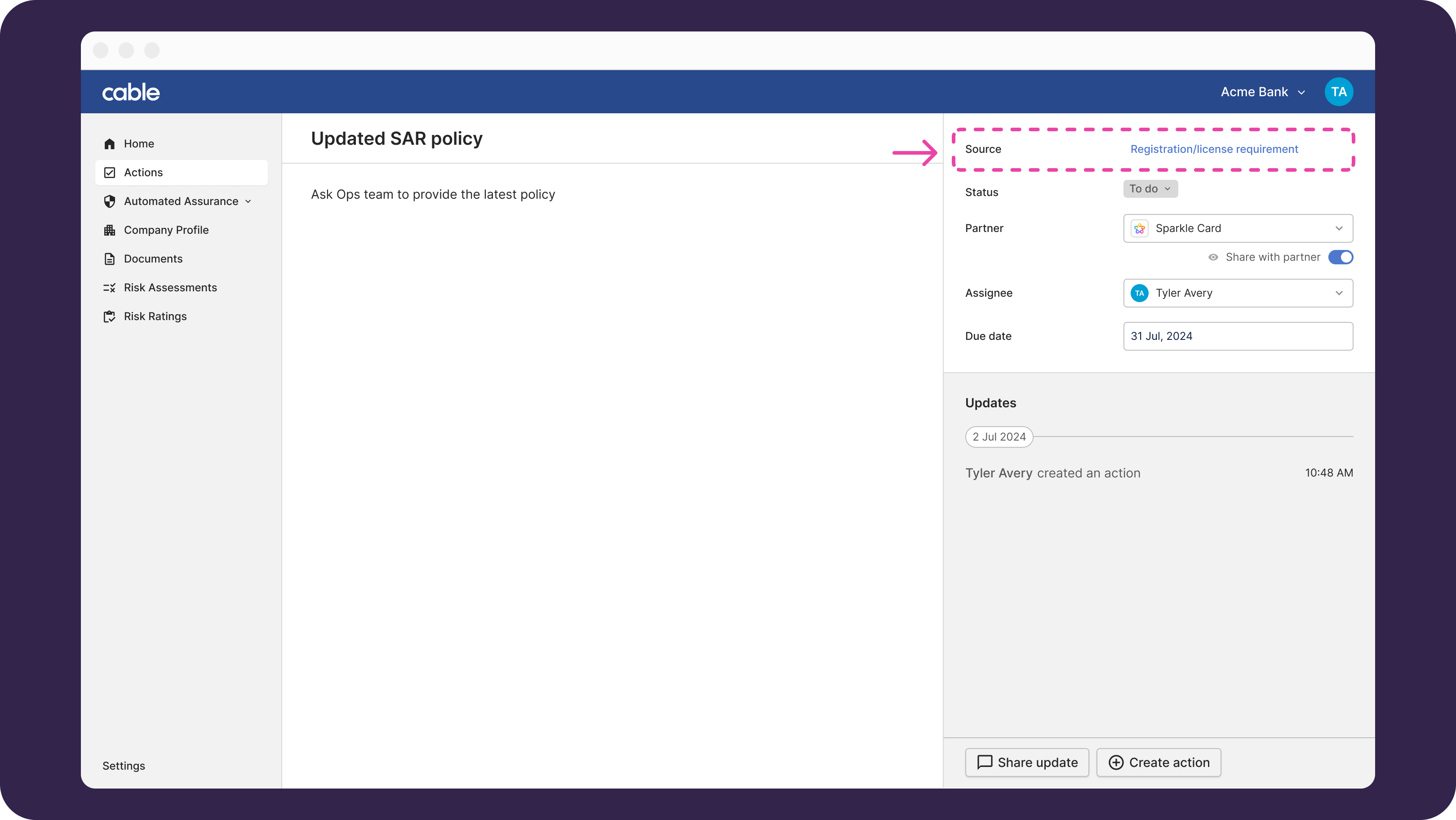This screenshot has width=1456, height=820.
Task: Open Settings in the sidebar
Action: click(x=124, y=766)
